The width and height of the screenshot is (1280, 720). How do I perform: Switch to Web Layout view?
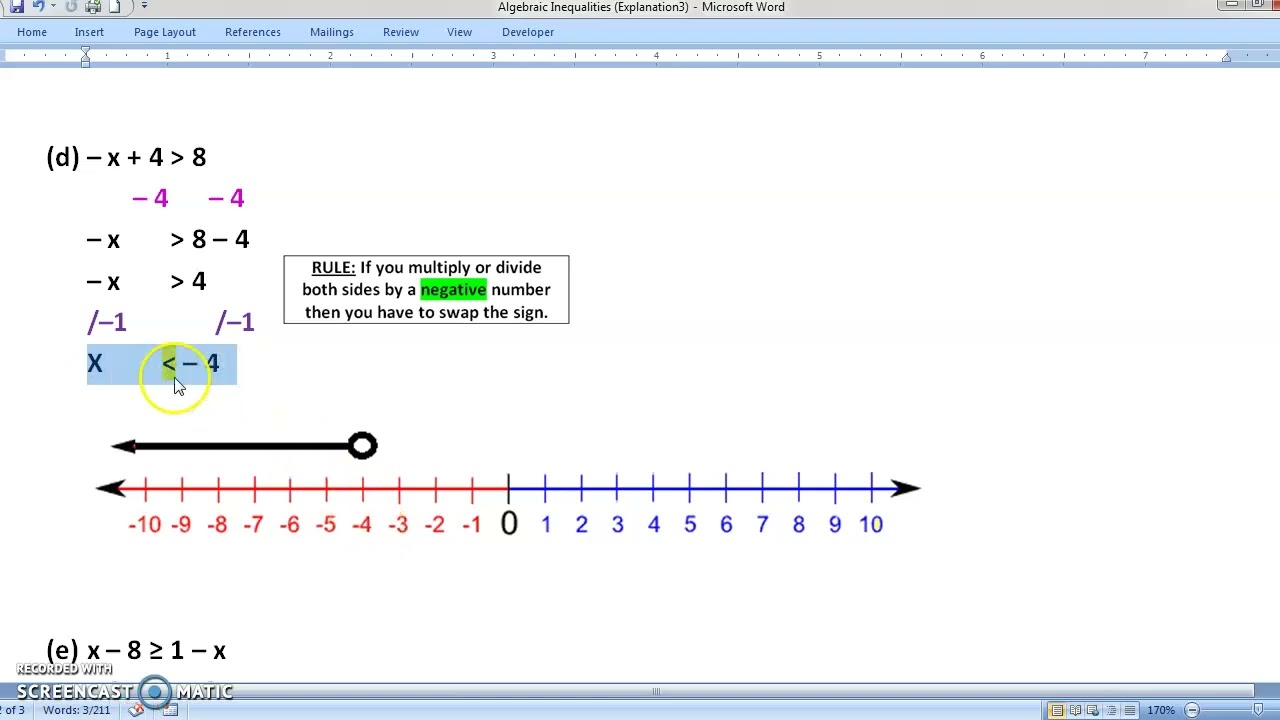pyautogui.click(x=1093, y=710)
